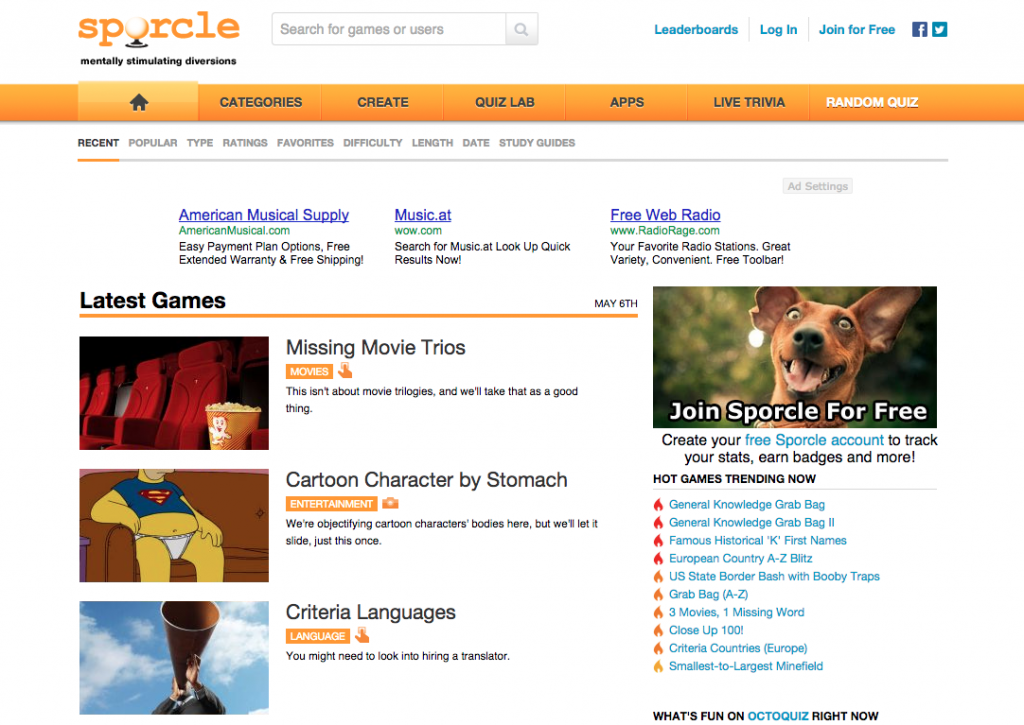This screenshot has height=725, width=1024.
Task: Open Sporcle's Facebook page icon
Action: 920,29
